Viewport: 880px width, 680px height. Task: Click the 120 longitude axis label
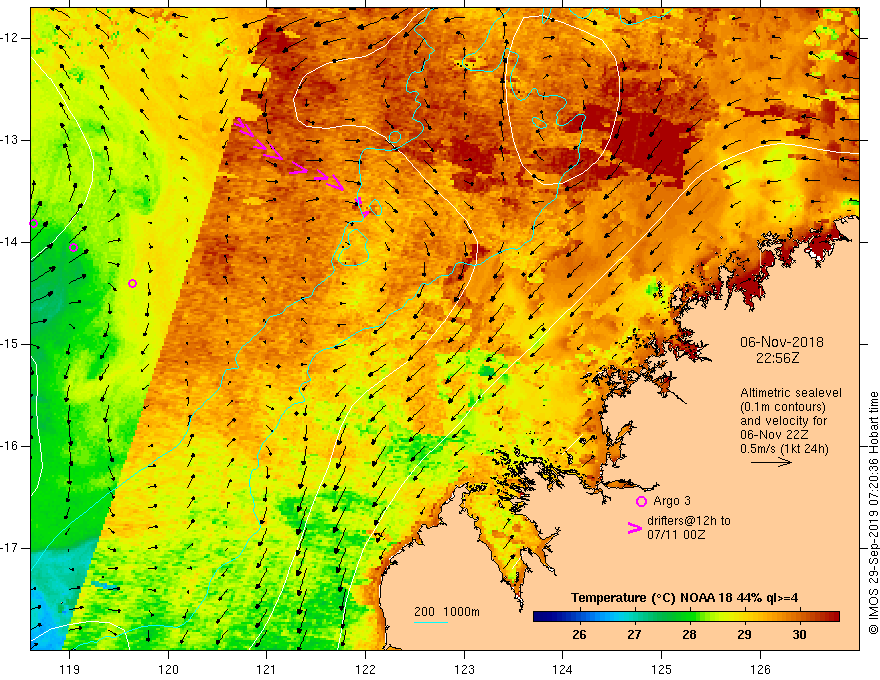click(168, 669)
